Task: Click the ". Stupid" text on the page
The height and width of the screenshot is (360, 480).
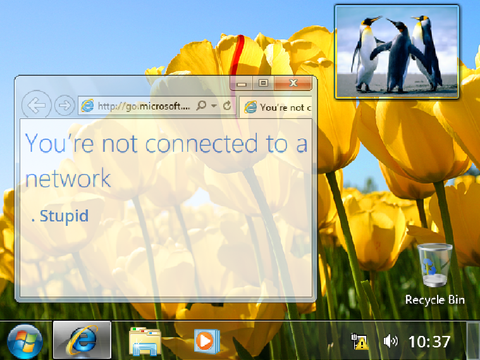Action: point(60,216)
